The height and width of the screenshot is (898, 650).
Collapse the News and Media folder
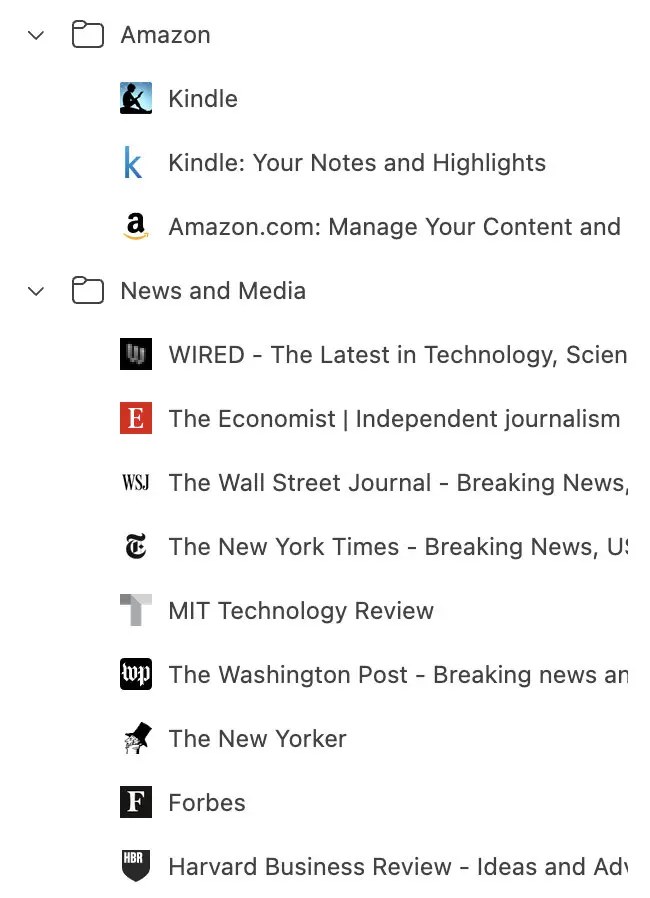click(37, 291)
